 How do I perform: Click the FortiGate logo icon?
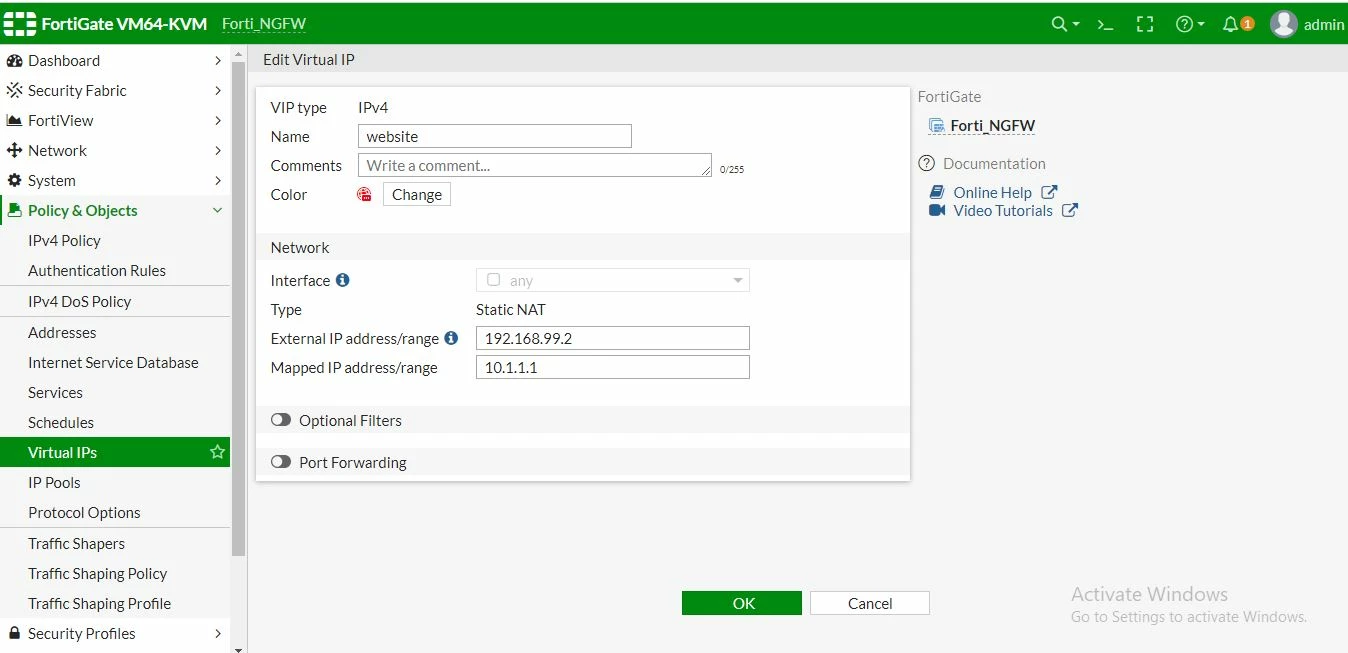pos(20,24)
